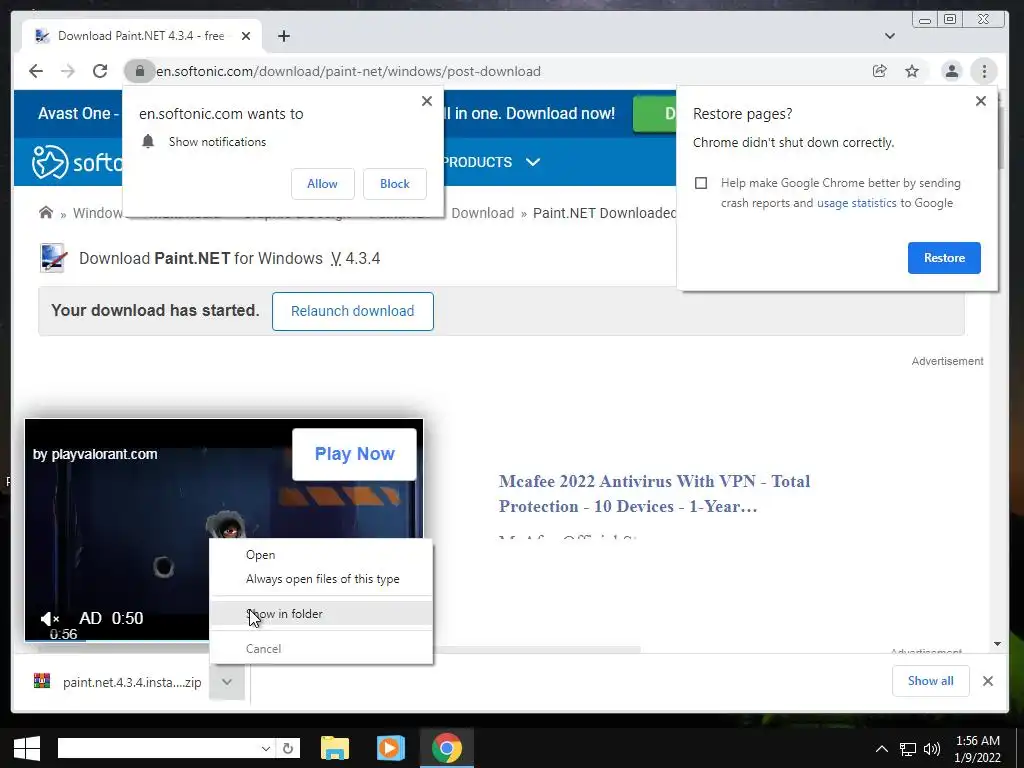Check the crash reports checkbox
The height and width of the screenshot is (768, 1024).
(x=701, y=183)
